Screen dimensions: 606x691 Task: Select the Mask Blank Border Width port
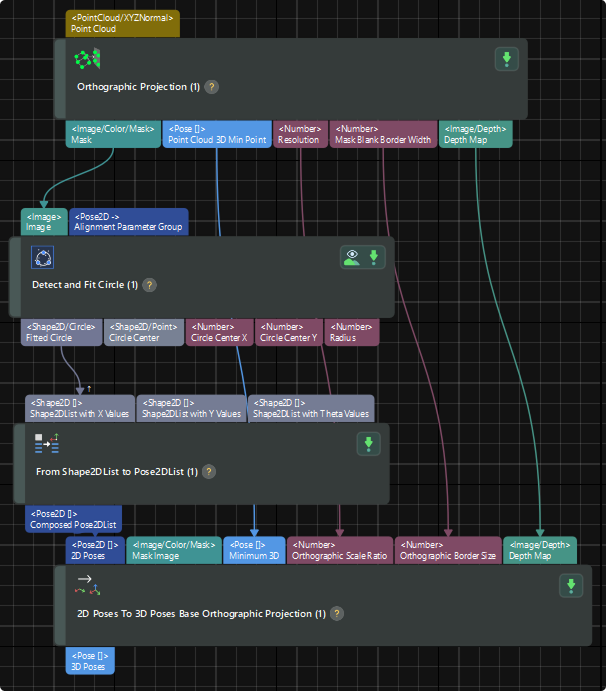383,134
